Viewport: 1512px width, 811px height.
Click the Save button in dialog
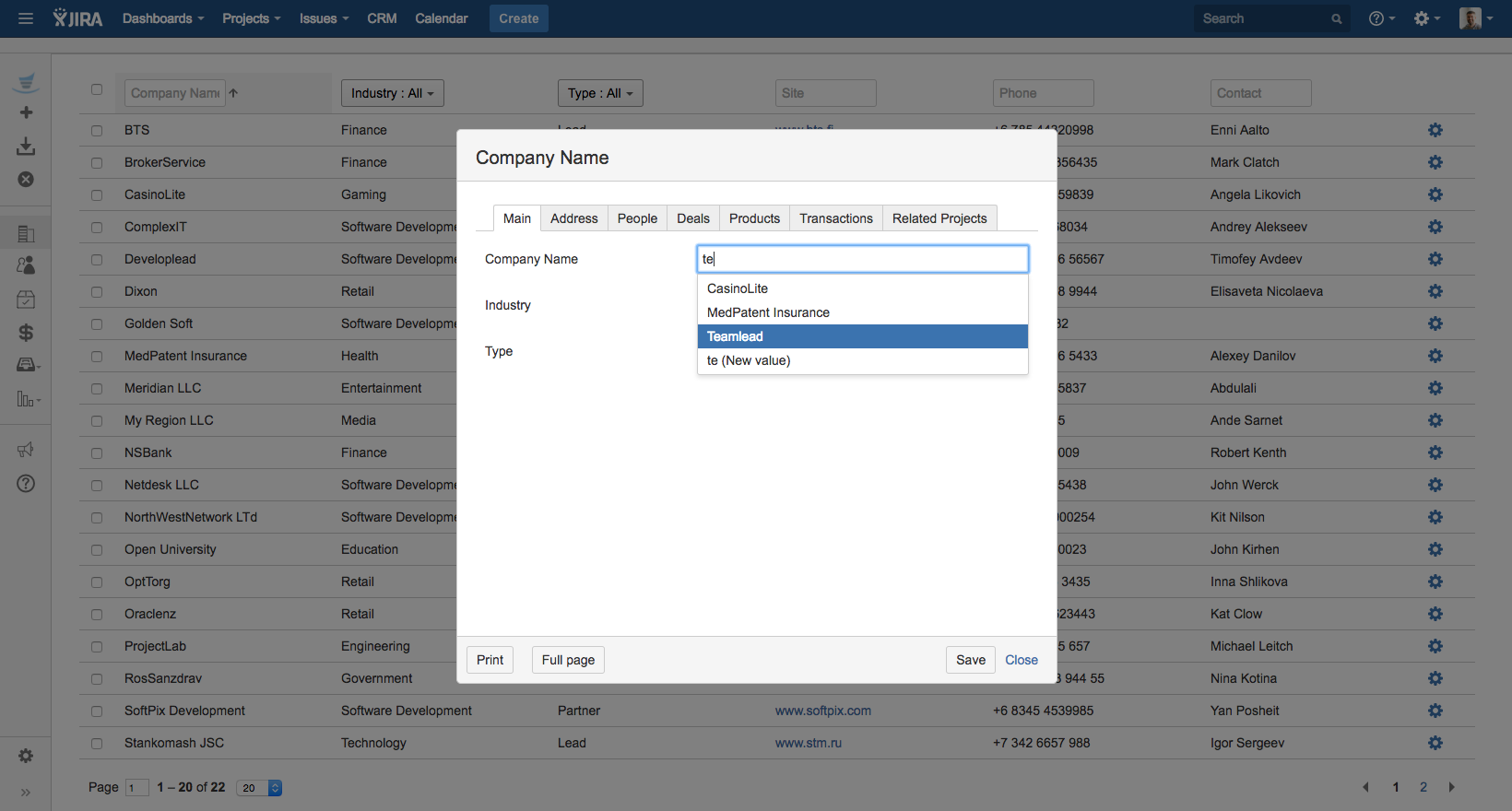click(970, 660)
